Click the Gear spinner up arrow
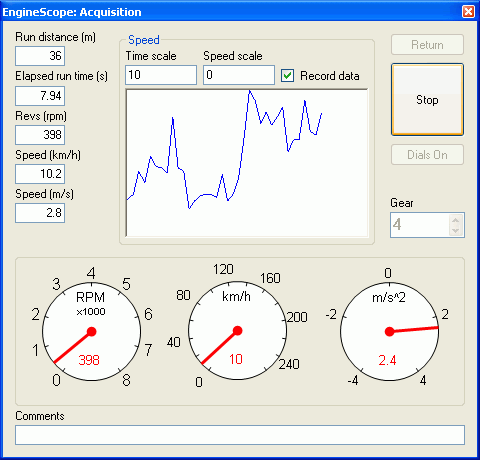Screen dimensions: 480x460 tap(455, 220)
